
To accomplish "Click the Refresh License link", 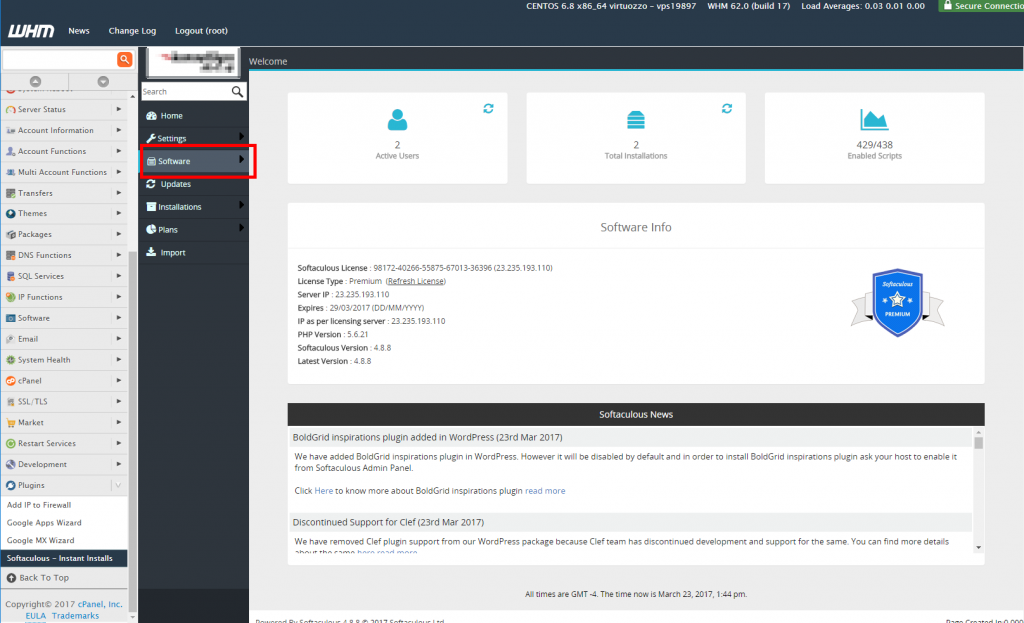I will [x=415, y=281].
